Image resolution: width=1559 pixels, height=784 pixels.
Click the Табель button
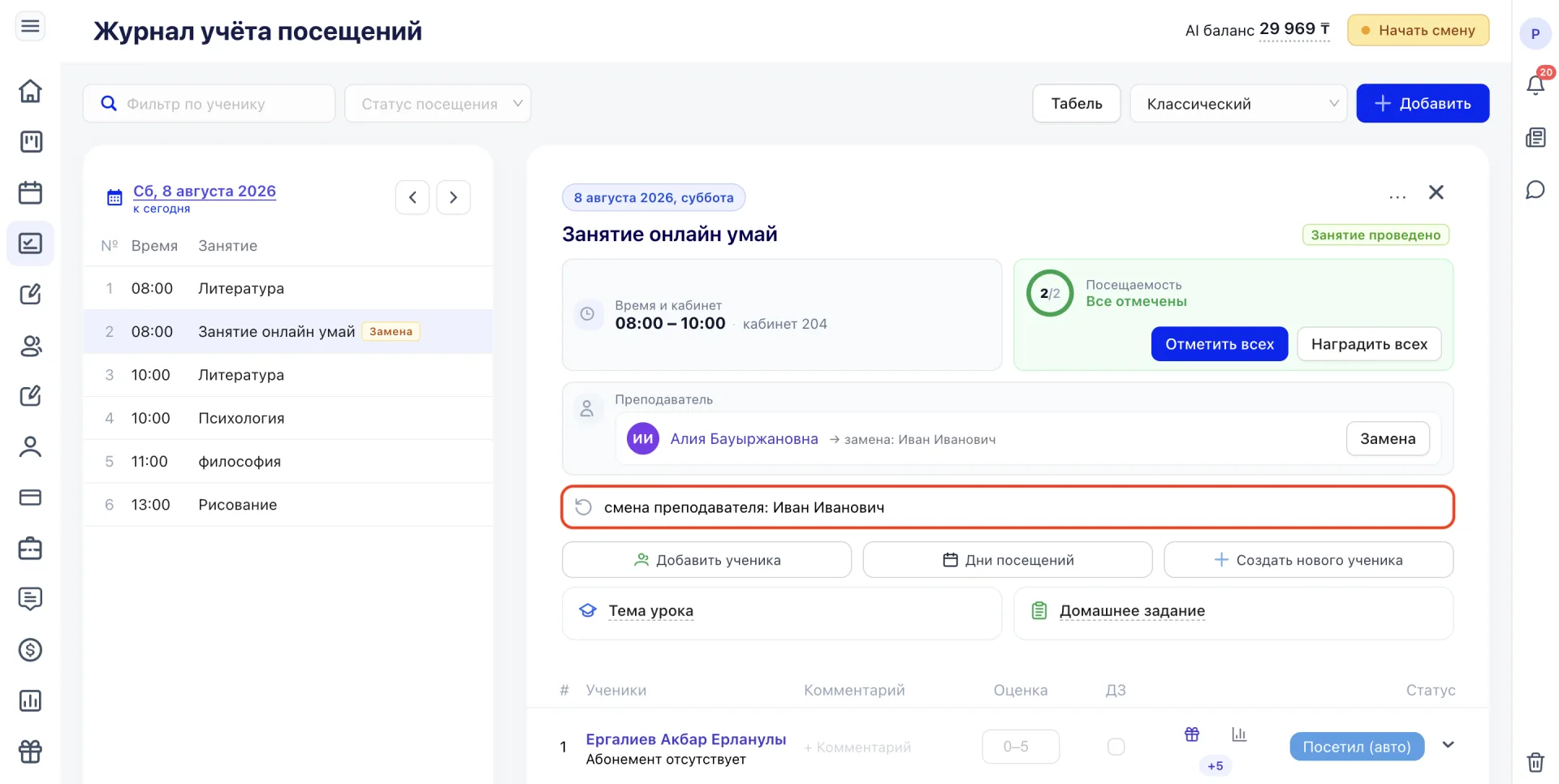coord(1077,104)
